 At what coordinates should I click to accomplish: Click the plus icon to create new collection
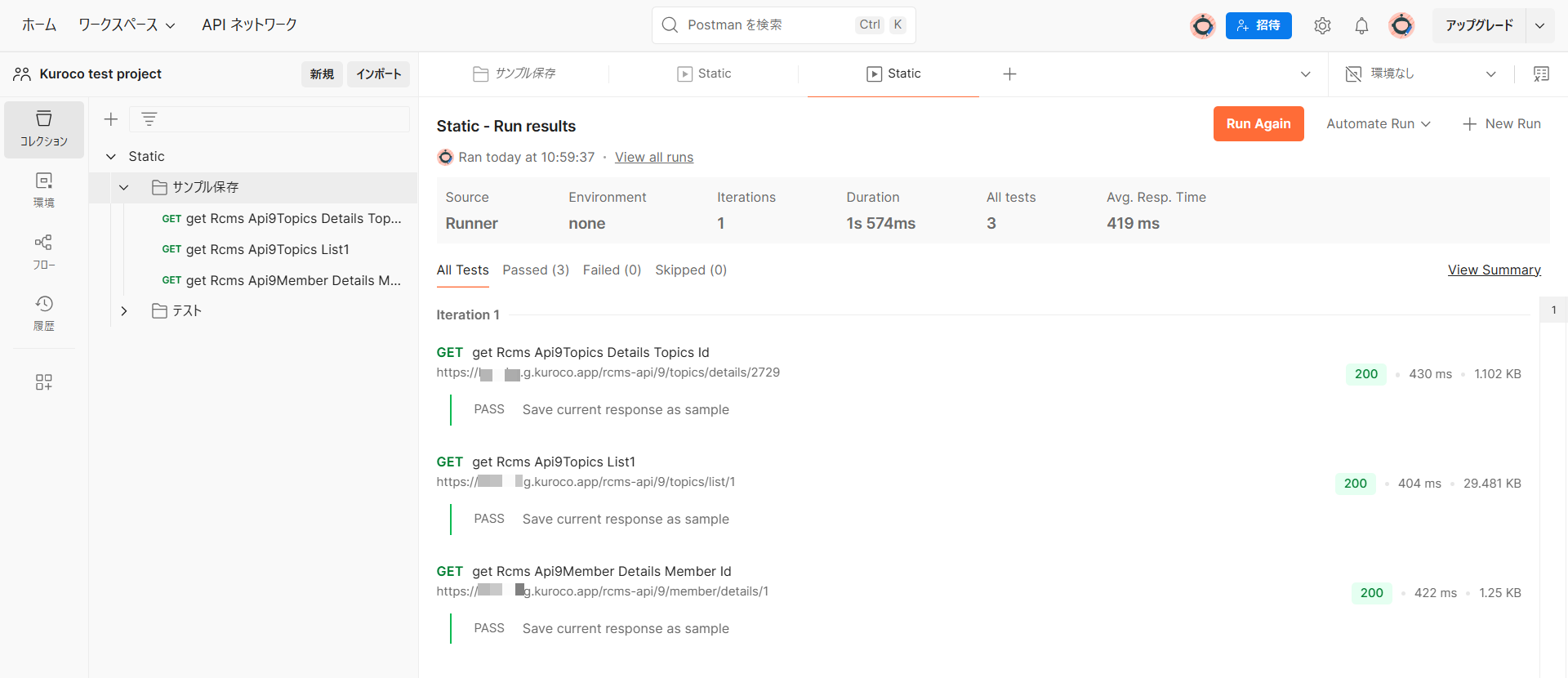pyautogui.click(x=111, y=119)
